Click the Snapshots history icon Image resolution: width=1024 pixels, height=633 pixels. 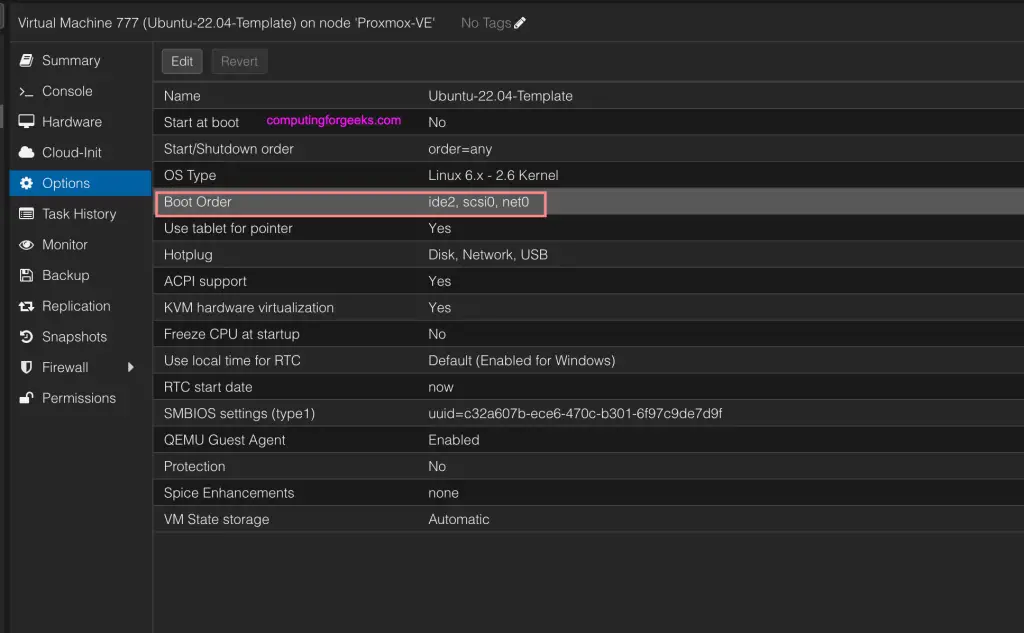point(26,337)
